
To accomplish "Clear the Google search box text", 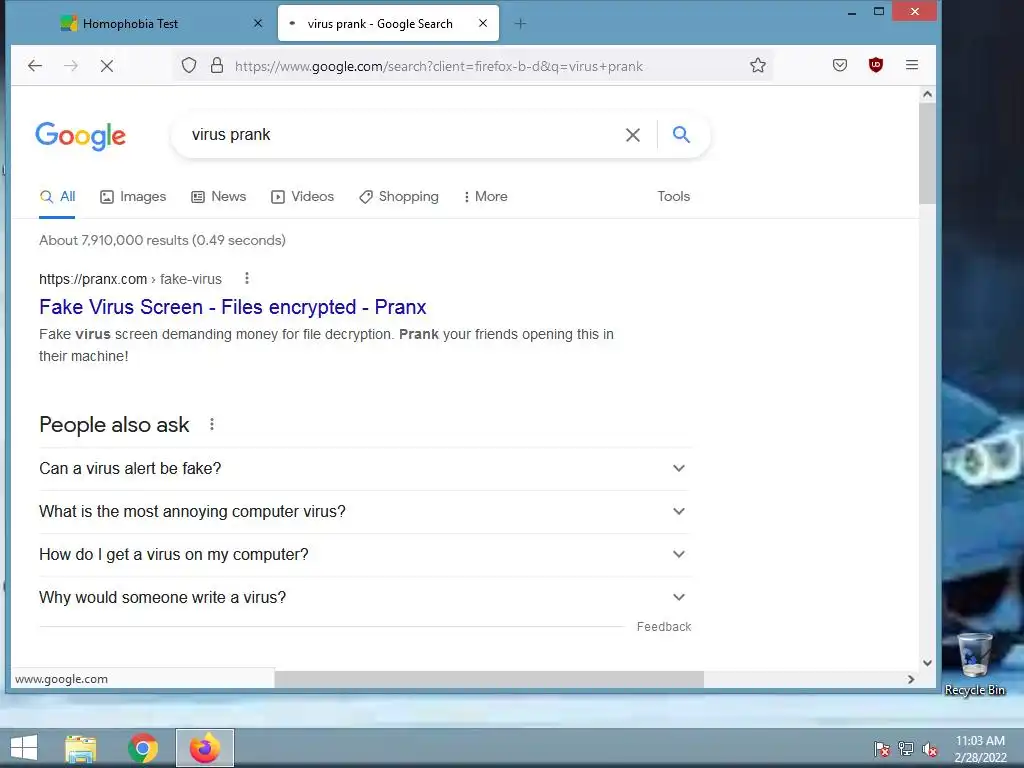I will (632, 135).
